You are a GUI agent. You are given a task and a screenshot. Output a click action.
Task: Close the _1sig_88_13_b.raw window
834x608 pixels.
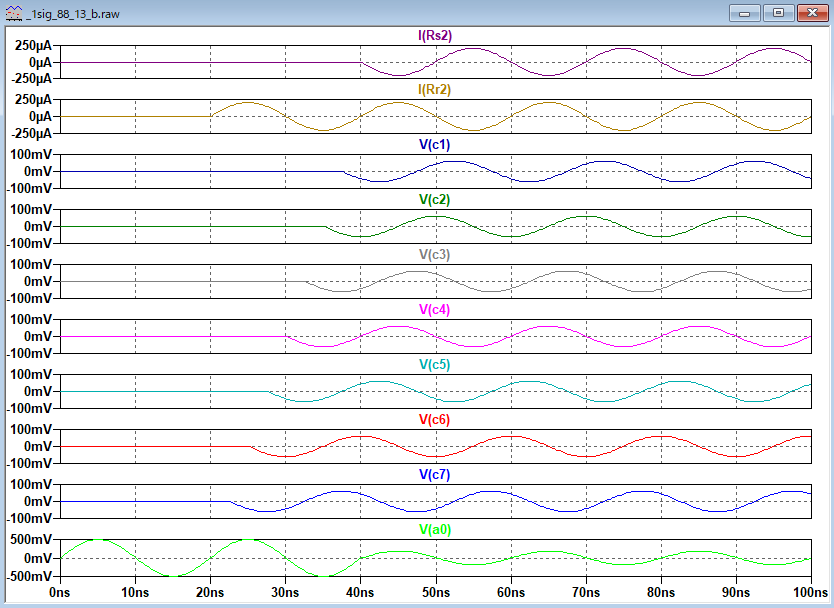tap(812, 13)
